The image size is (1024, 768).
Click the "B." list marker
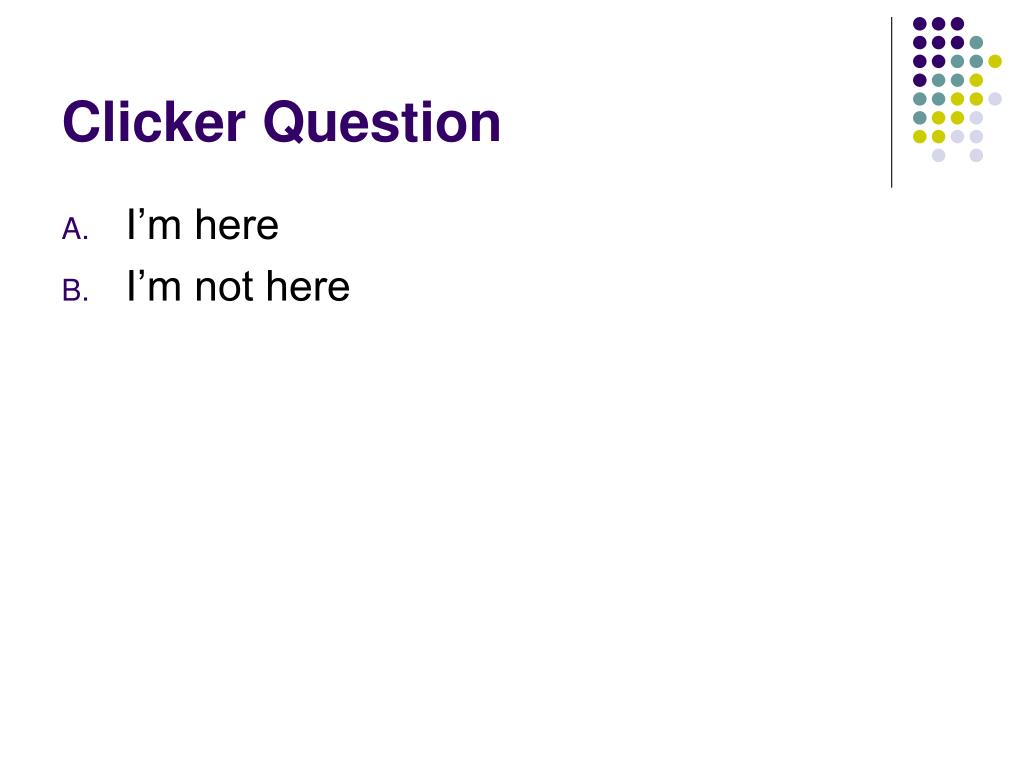[x=75, y=291]
